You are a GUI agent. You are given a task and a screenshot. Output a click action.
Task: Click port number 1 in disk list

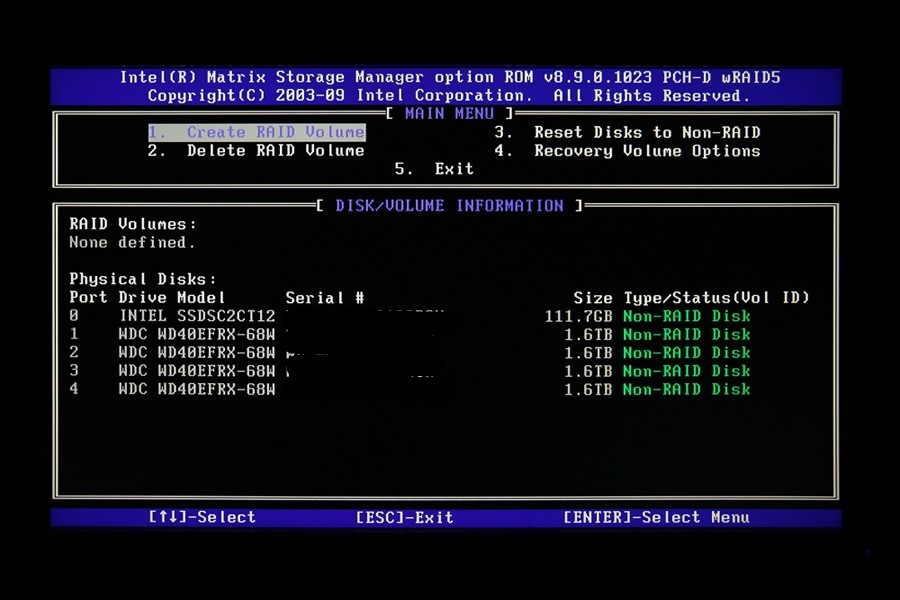tap(74, 334)
